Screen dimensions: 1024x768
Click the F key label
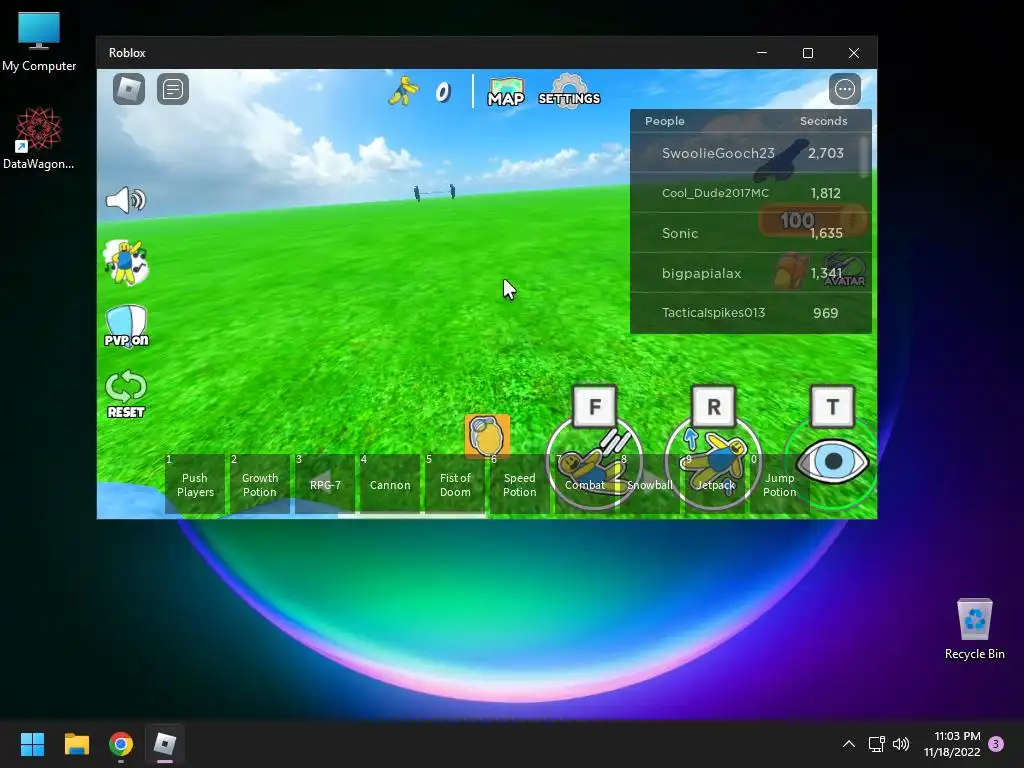pyautogui.click(x=594, y=407)
